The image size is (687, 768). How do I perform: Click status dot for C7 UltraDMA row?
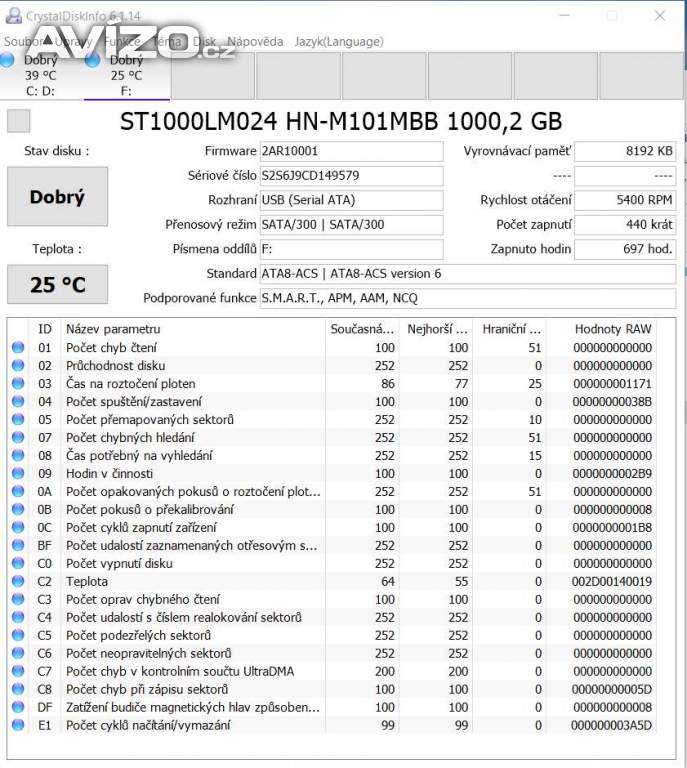pos(18,671)
